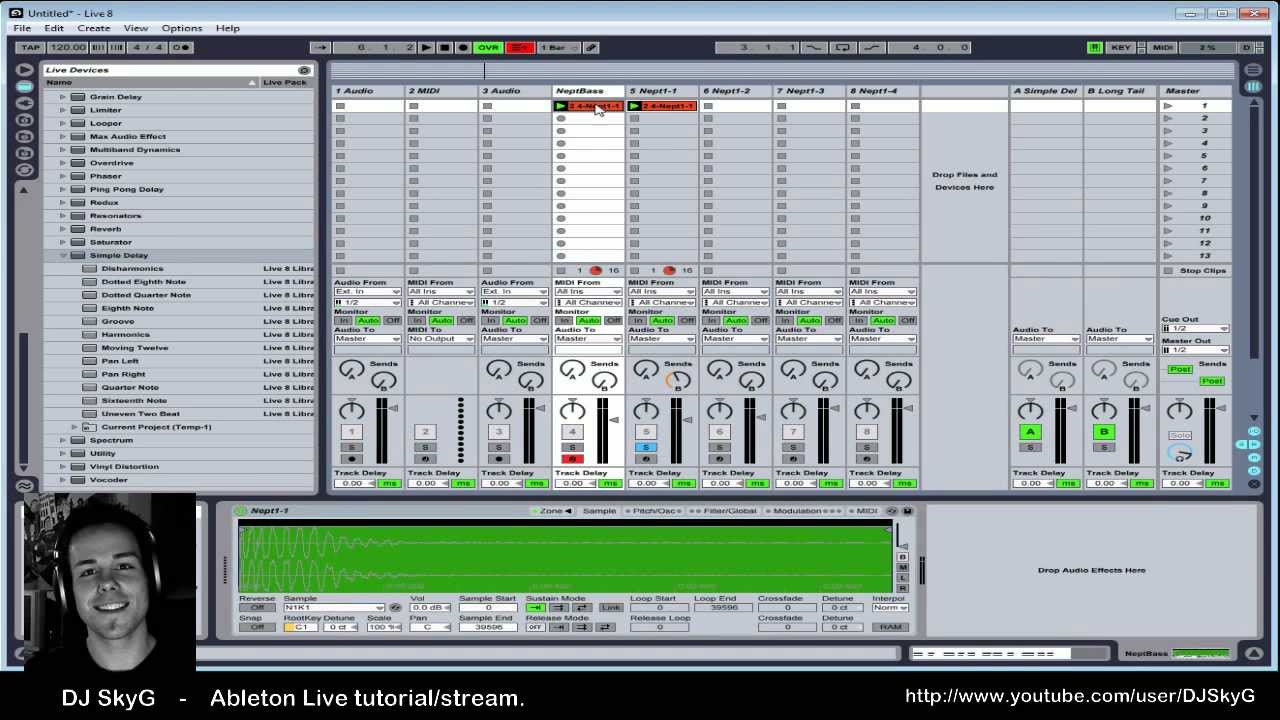The width and height of the screenshot is (1280, 720).
Task: Launch the clip in NeptBass track
Action: pos(561,106)
